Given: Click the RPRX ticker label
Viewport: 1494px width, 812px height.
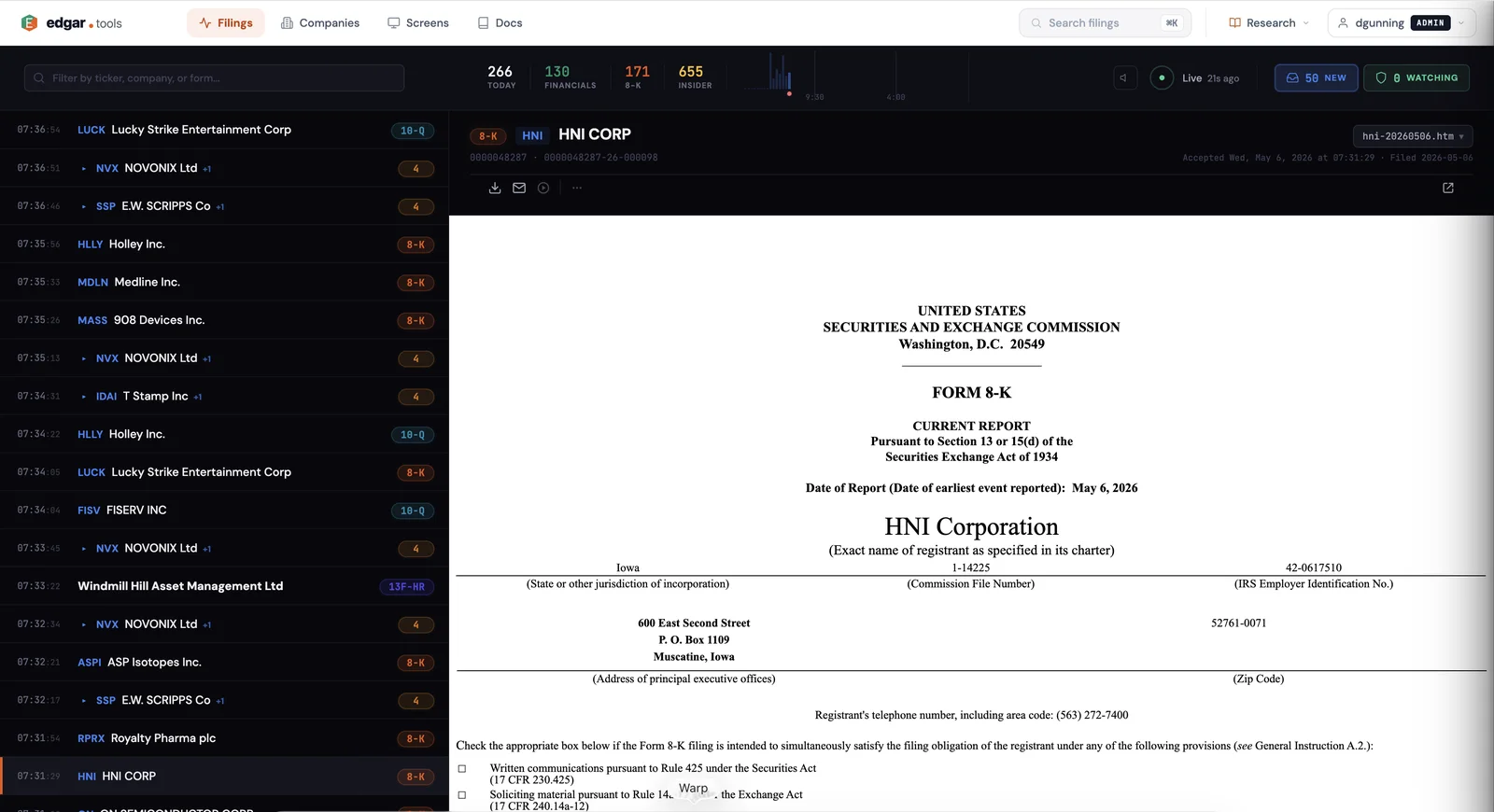Looking at the screenshot, I should coord(91,739).
